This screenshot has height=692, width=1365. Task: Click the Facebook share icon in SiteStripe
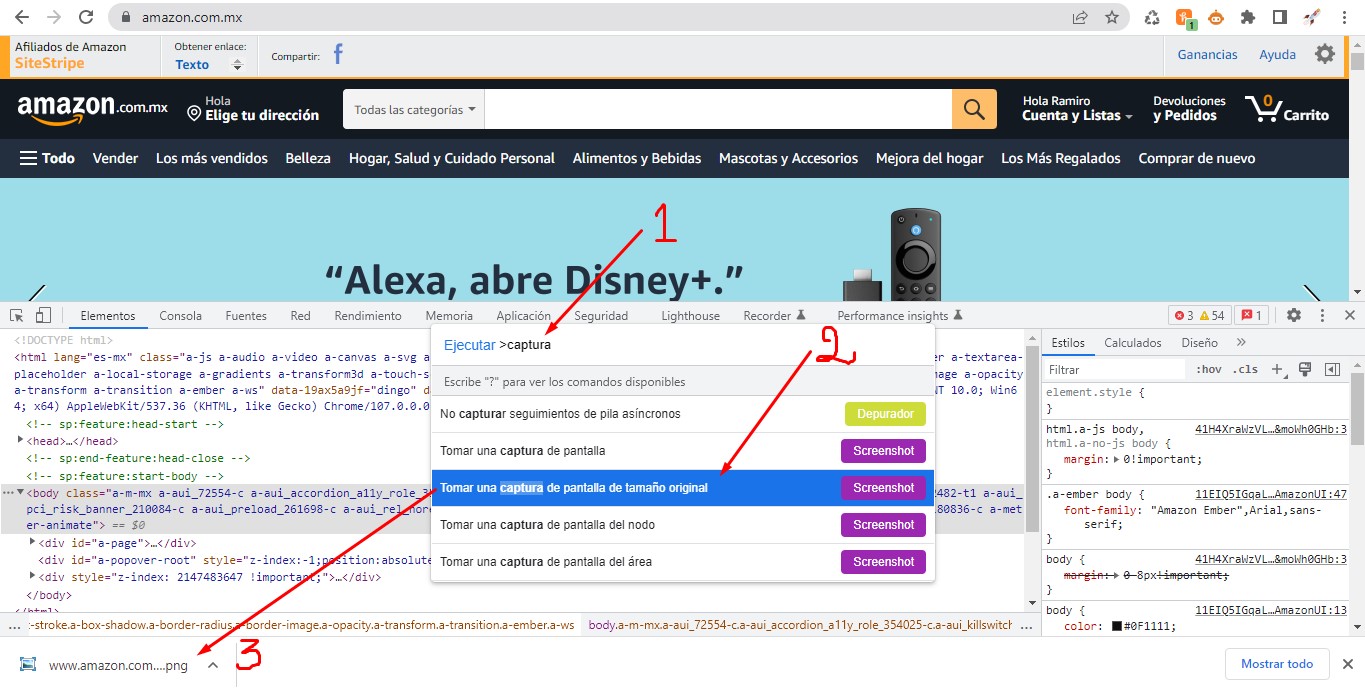tap(337, 54)
